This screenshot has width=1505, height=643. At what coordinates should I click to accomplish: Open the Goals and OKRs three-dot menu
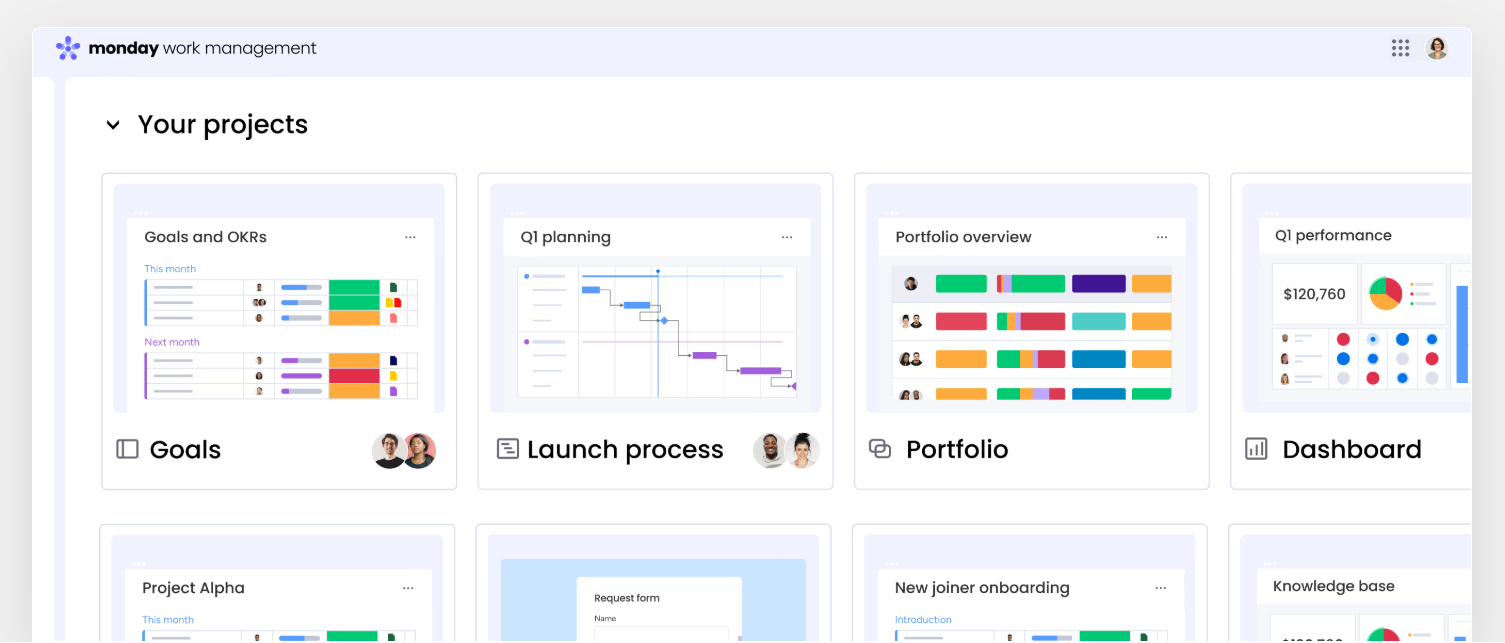410,237
